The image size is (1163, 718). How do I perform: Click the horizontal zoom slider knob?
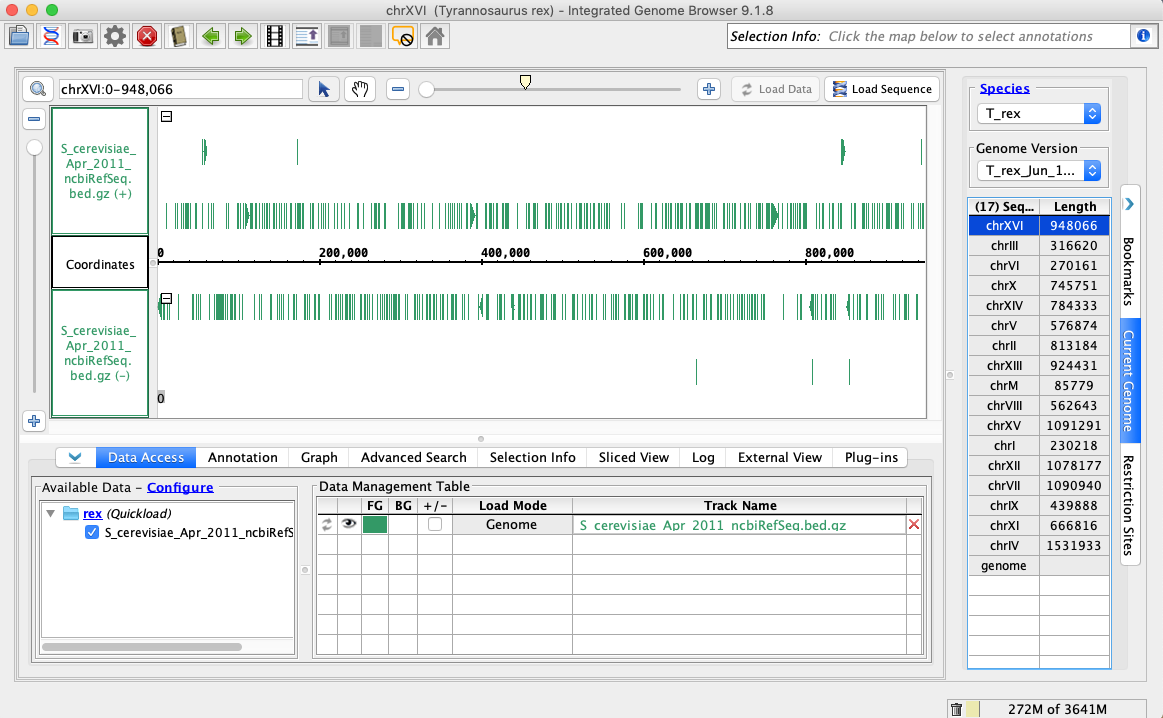click(426, 90)
